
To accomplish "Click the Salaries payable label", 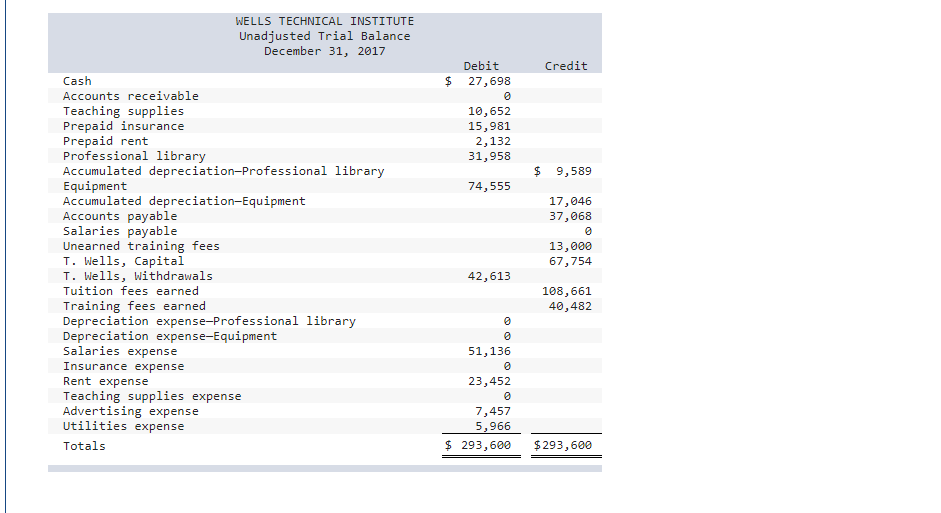I will [x=120, y=231].
